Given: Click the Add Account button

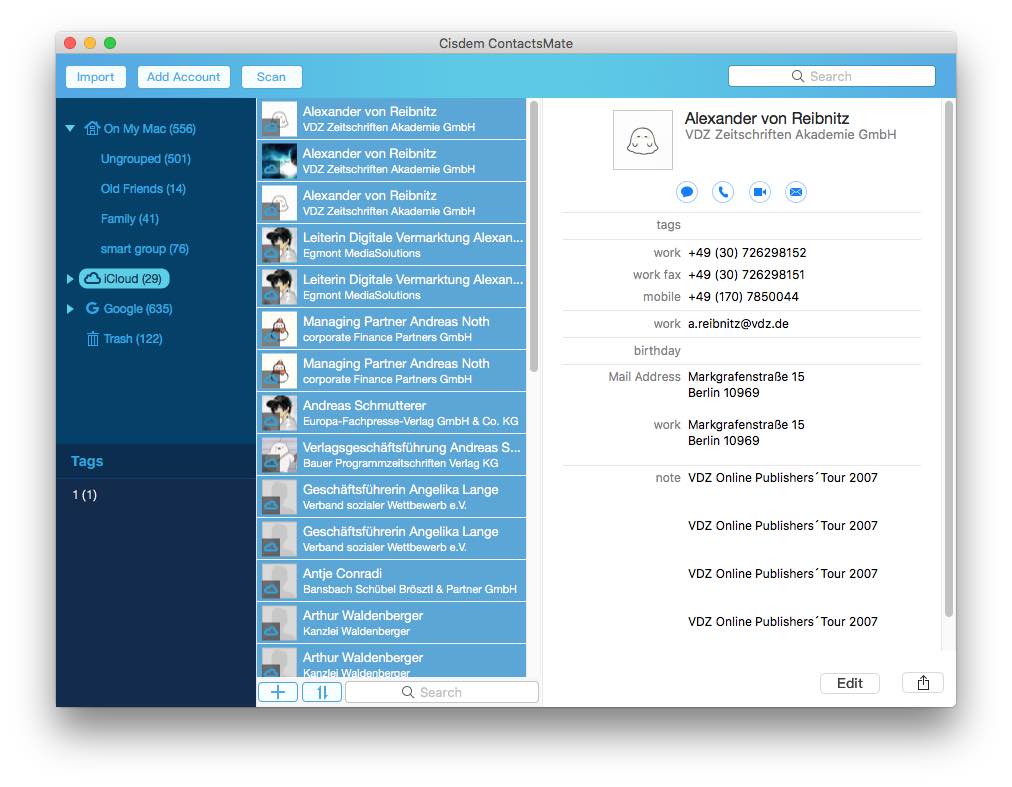Looking at the screenshot, I should tap(183, 77).
